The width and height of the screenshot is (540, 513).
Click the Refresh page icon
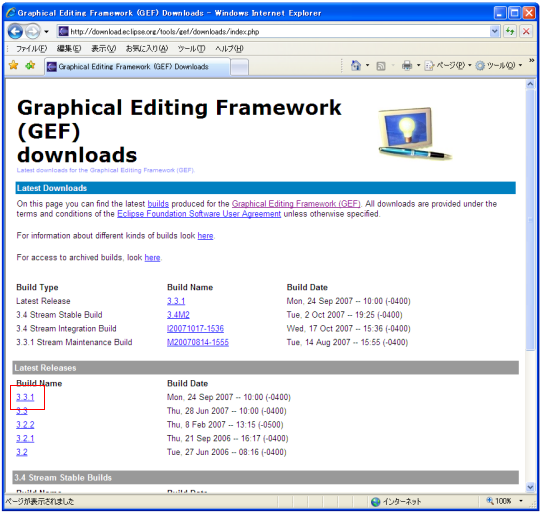(510, 32)
